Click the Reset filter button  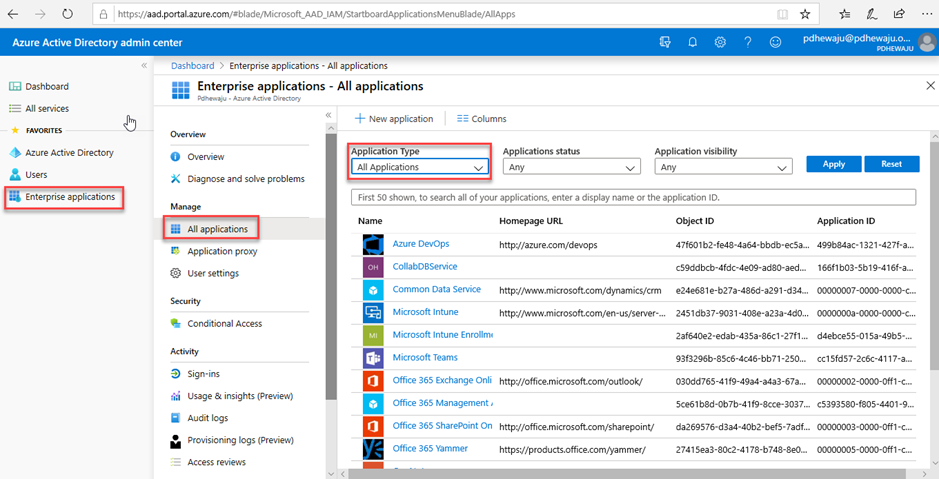[x=892, y=164]
